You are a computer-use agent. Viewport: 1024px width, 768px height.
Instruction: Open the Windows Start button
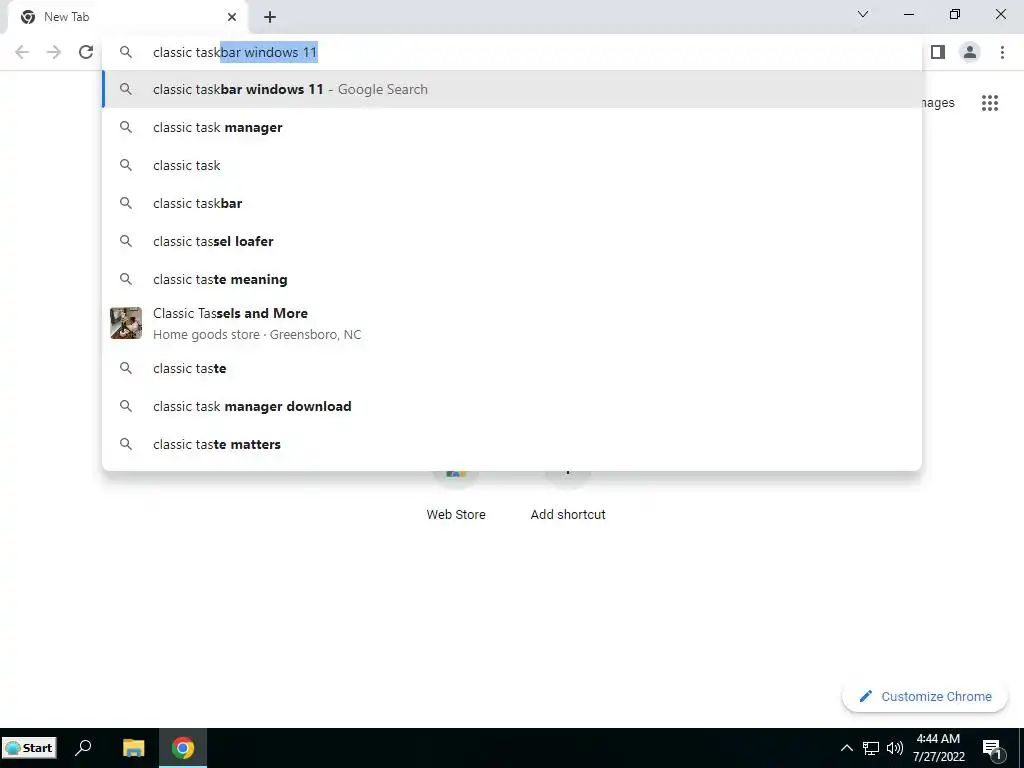[x=29, y=748]
